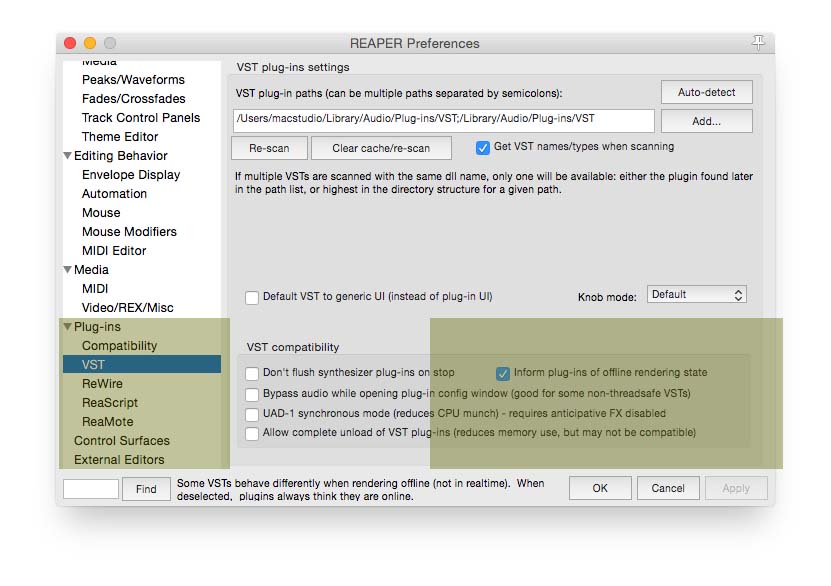Select the Editing Behavior category
831x586 pixels.
(x=121, y=156)
